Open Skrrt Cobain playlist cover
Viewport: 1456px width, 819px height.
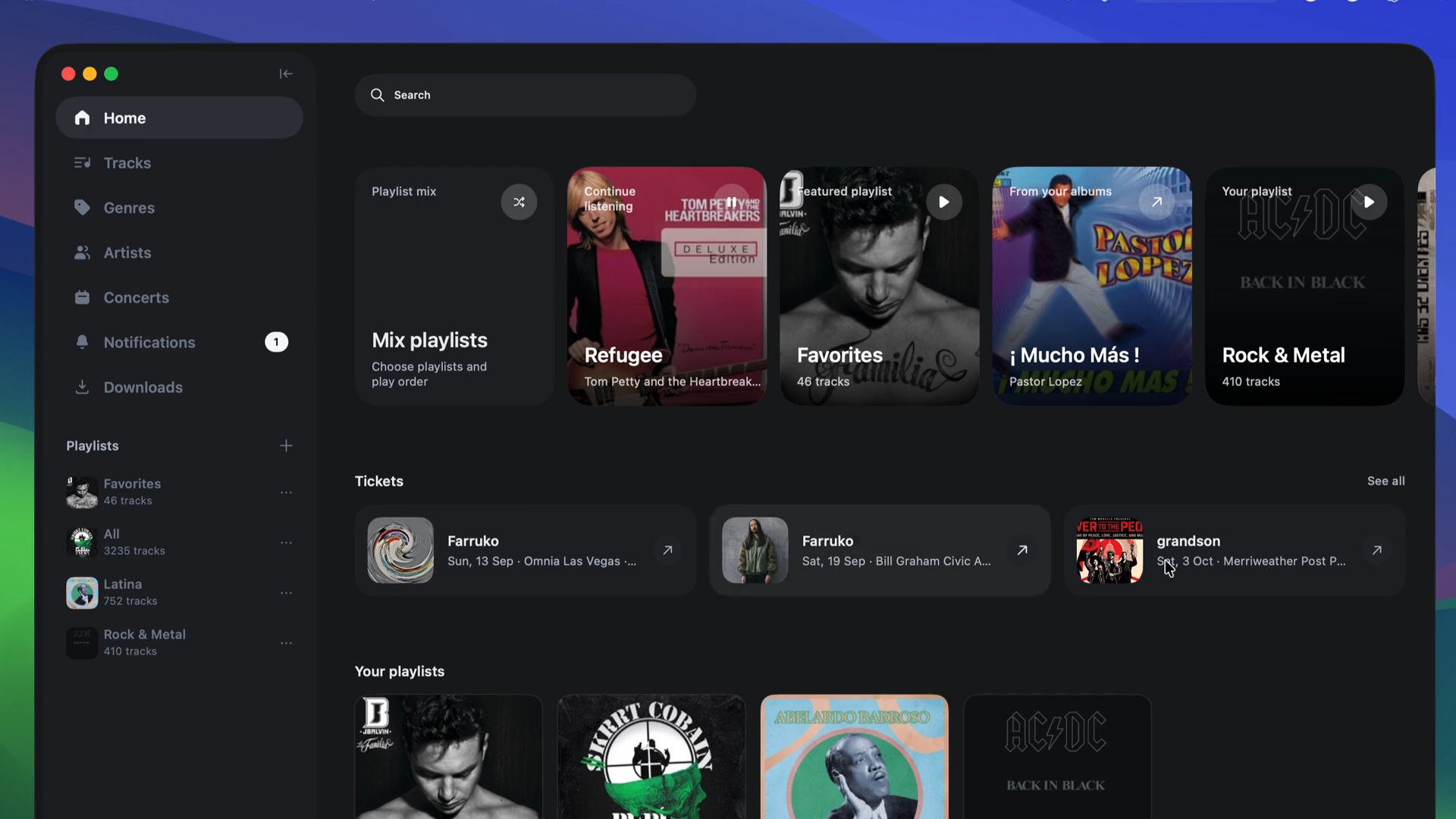(x=651, y=757)
